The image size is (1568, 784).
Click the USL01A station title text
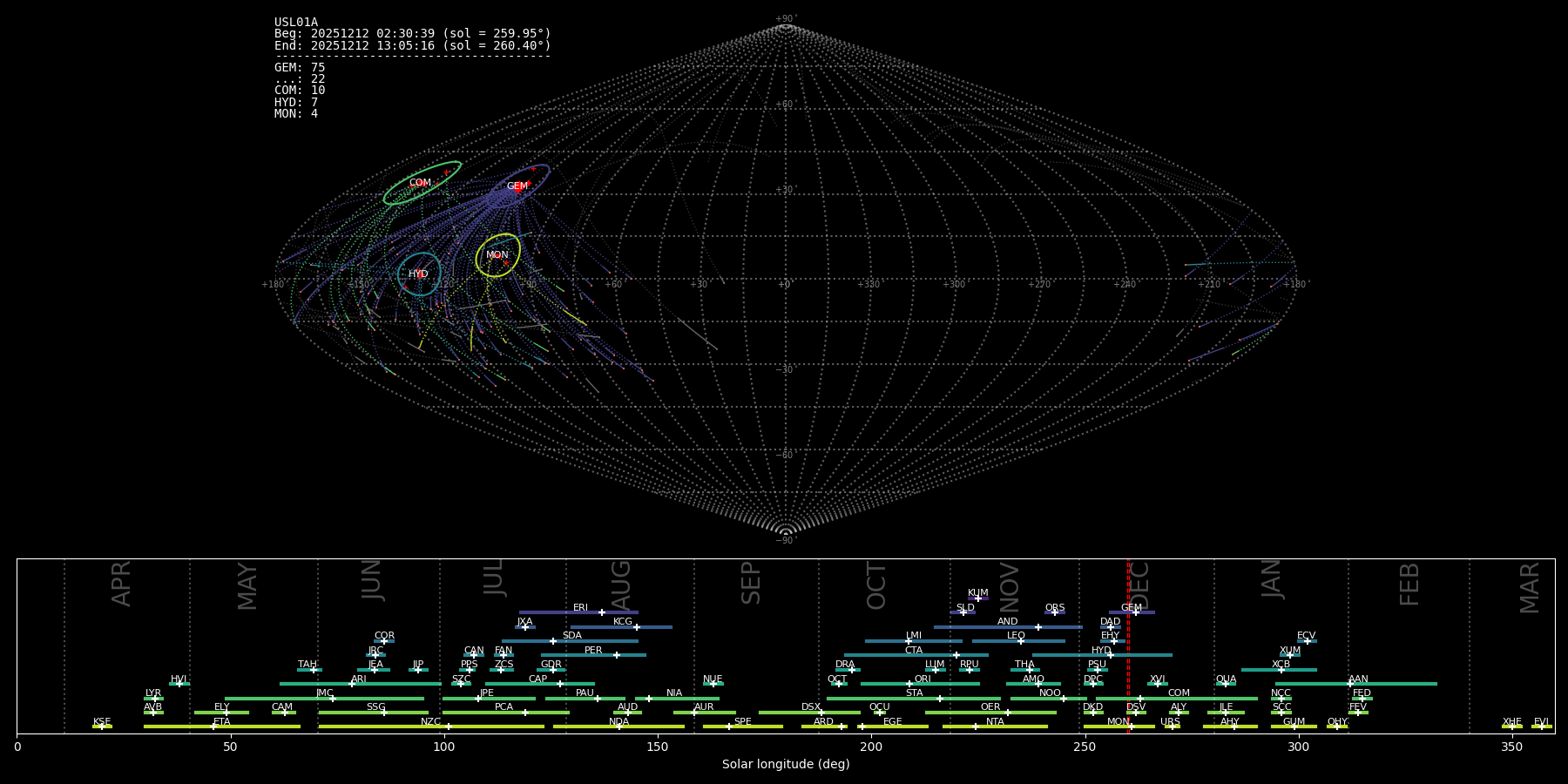click(x=296, y=23)
